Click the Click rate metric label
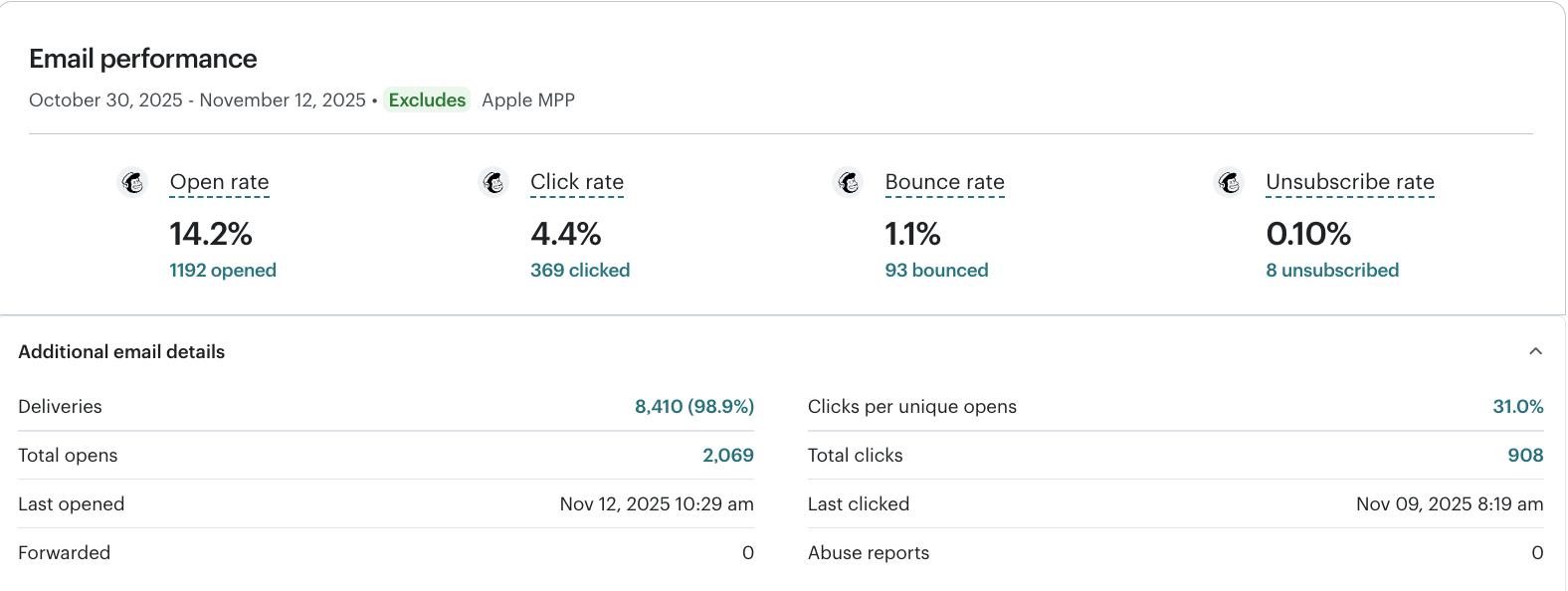 577,182
